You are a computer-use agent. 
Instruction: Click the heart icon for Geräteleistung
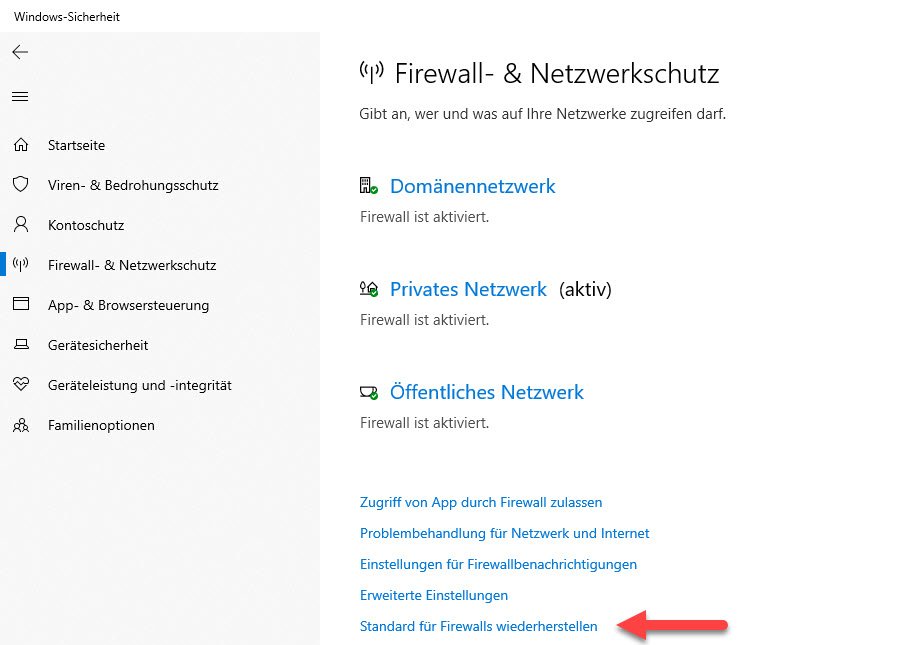pos(20,385)
